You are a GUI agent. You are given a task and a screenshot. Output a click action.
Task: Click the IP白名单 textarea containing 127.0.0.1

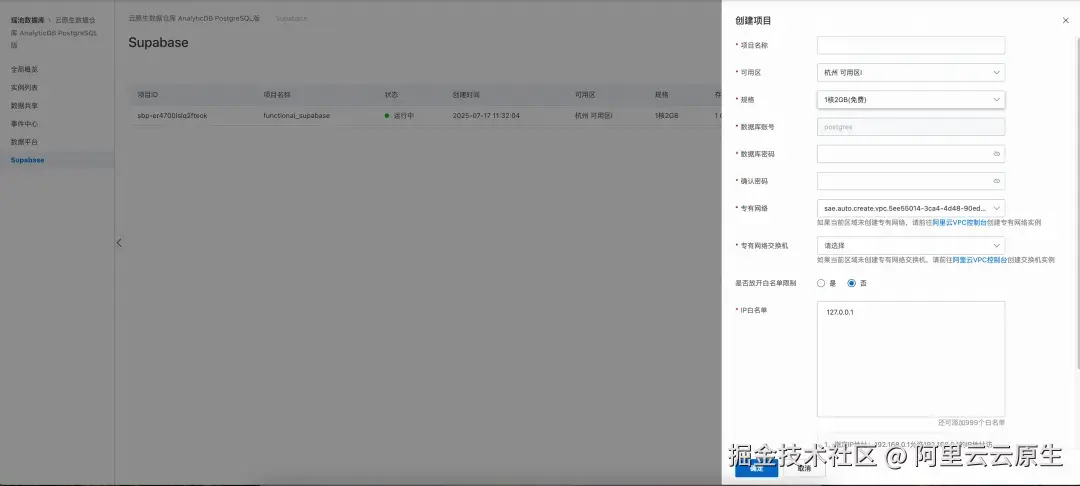pos(911,359)
